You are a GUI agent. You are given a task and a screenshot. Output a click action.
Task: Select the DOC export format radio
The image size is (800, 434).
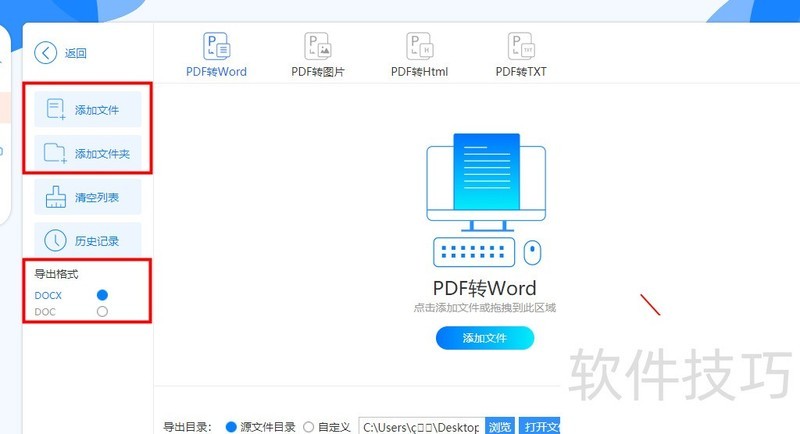coord(102,311)
